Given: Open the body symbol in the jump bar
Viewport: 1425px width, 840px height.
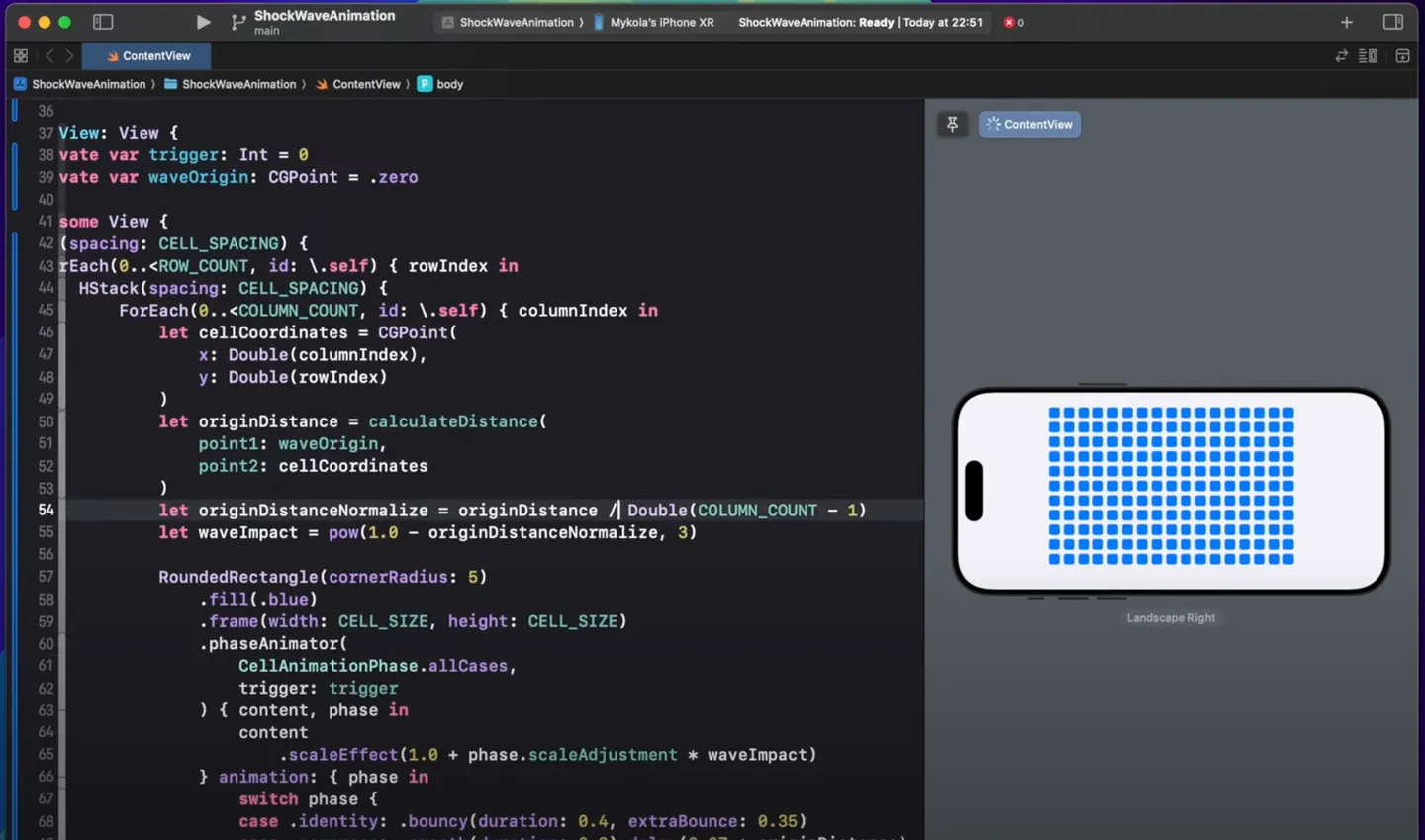Looking at the screenshot, I should (440, 84).
